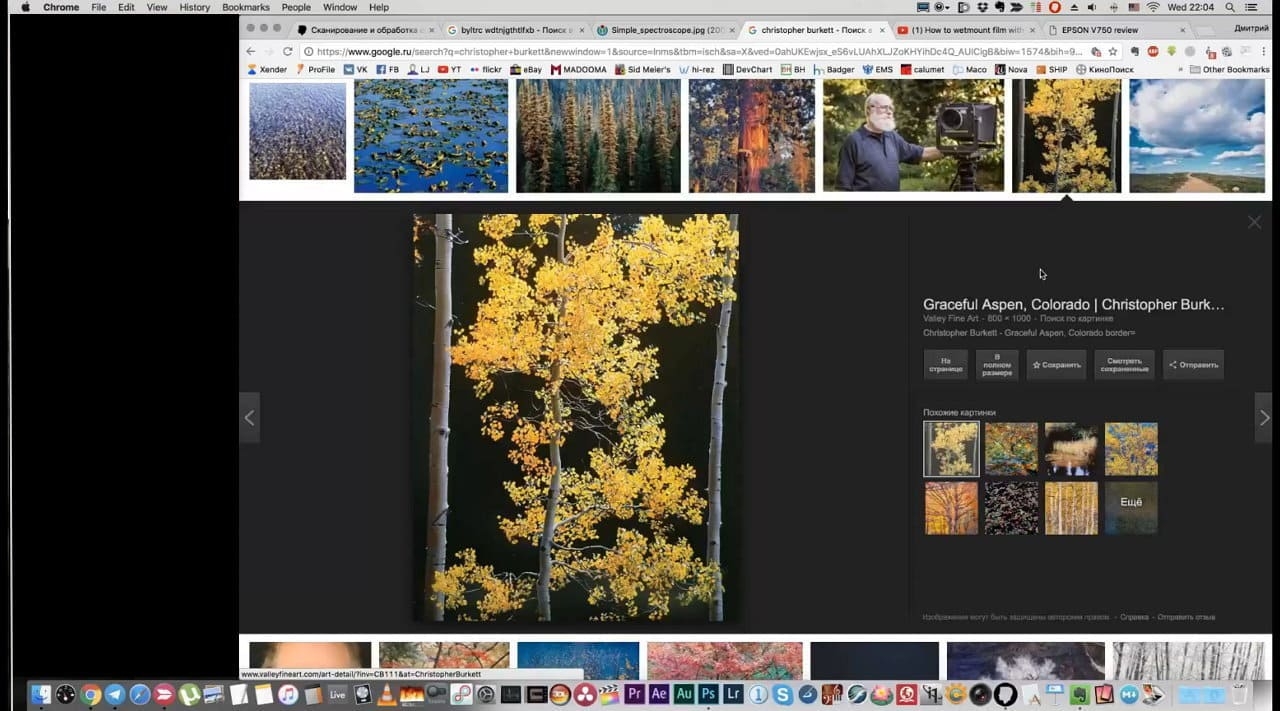
Task: Open the eBay bookmark
Action: [x=526, y=69]
